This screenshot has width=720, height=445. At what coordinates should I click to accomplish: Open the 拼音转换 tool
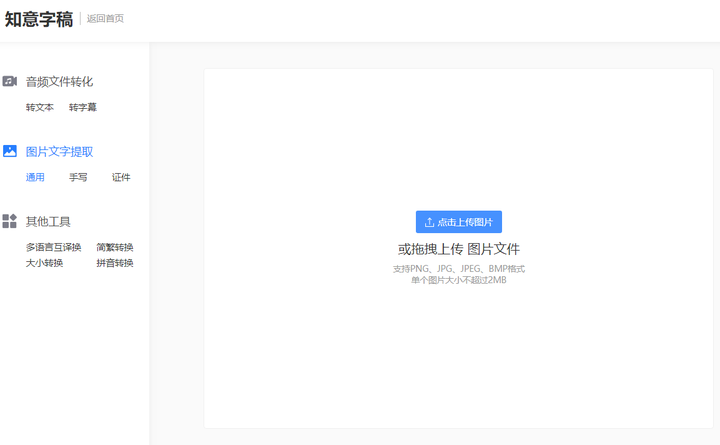coord(115,263)
